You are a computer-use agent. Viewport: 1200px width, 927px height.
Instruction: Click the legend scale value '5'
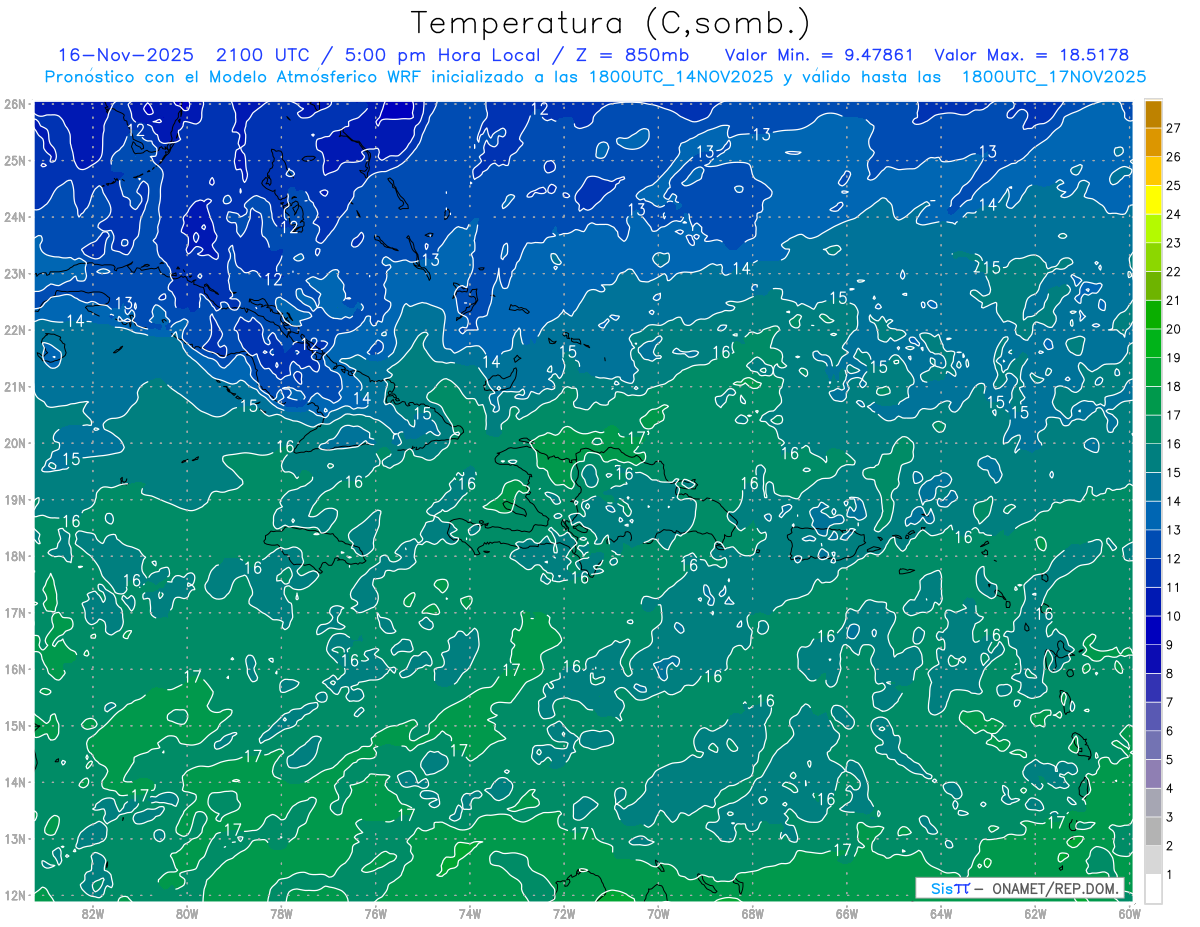(x=1170, y=760)
